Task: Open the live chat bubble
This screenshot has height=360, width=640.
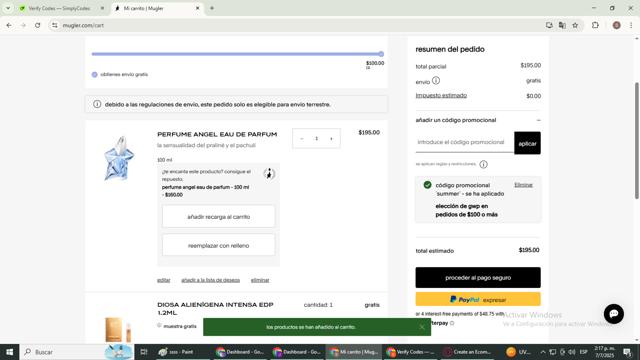Action: tap(614, 313)
